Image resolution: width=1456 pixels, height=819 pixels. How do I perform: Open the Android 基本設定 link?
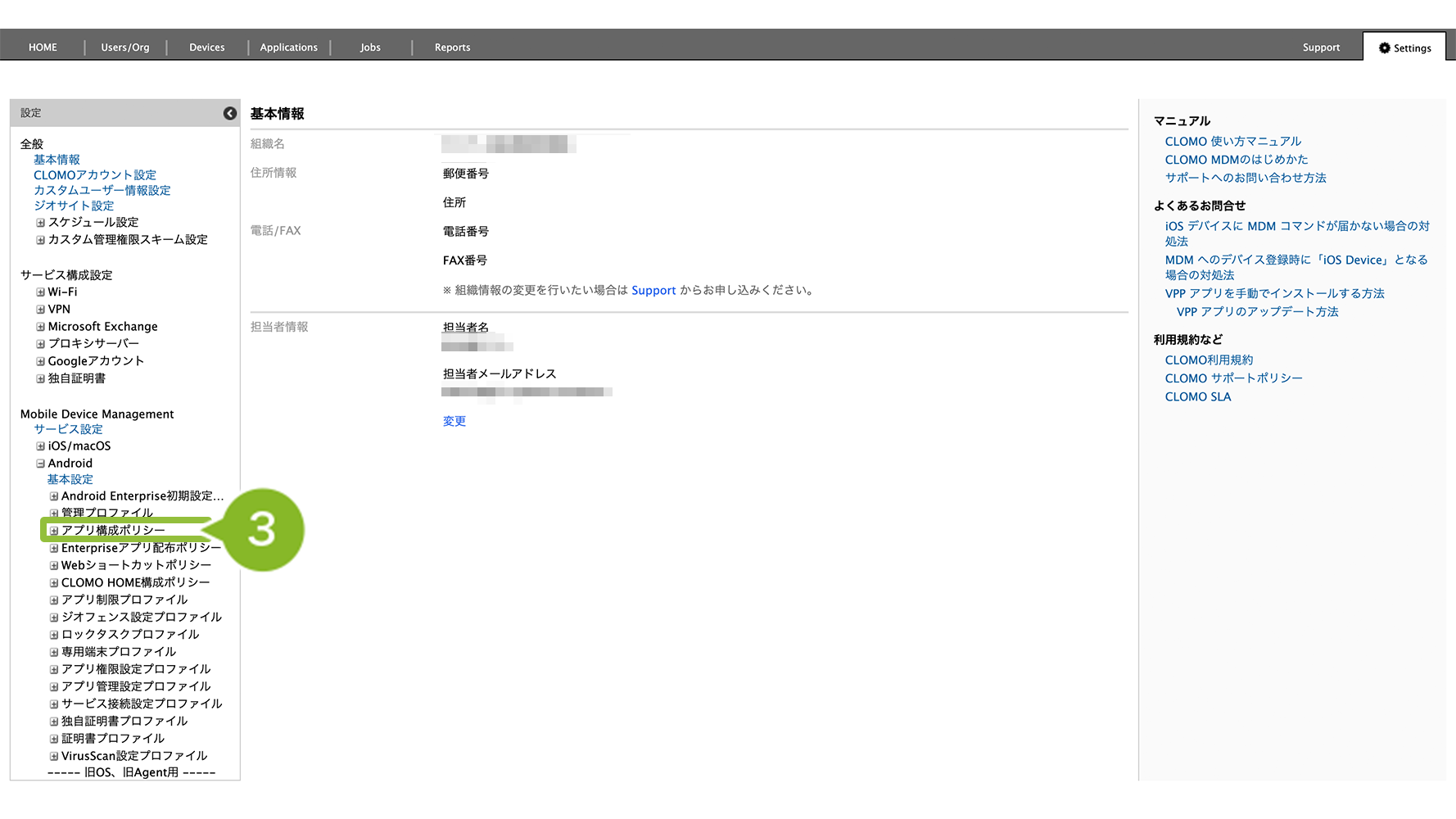point(70,479)
